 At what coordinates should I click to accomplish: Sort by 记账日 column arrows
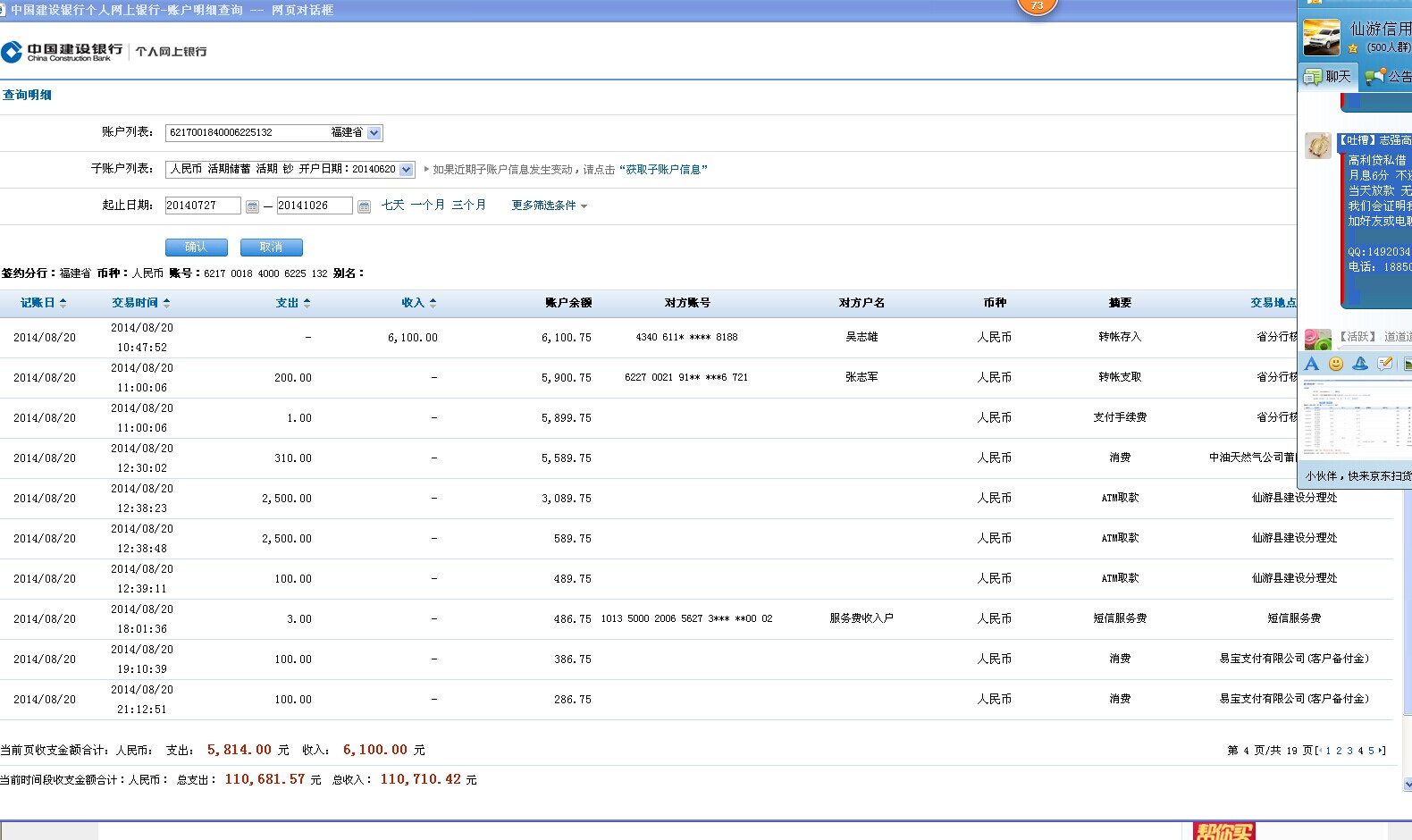click(x=44, y=303)
